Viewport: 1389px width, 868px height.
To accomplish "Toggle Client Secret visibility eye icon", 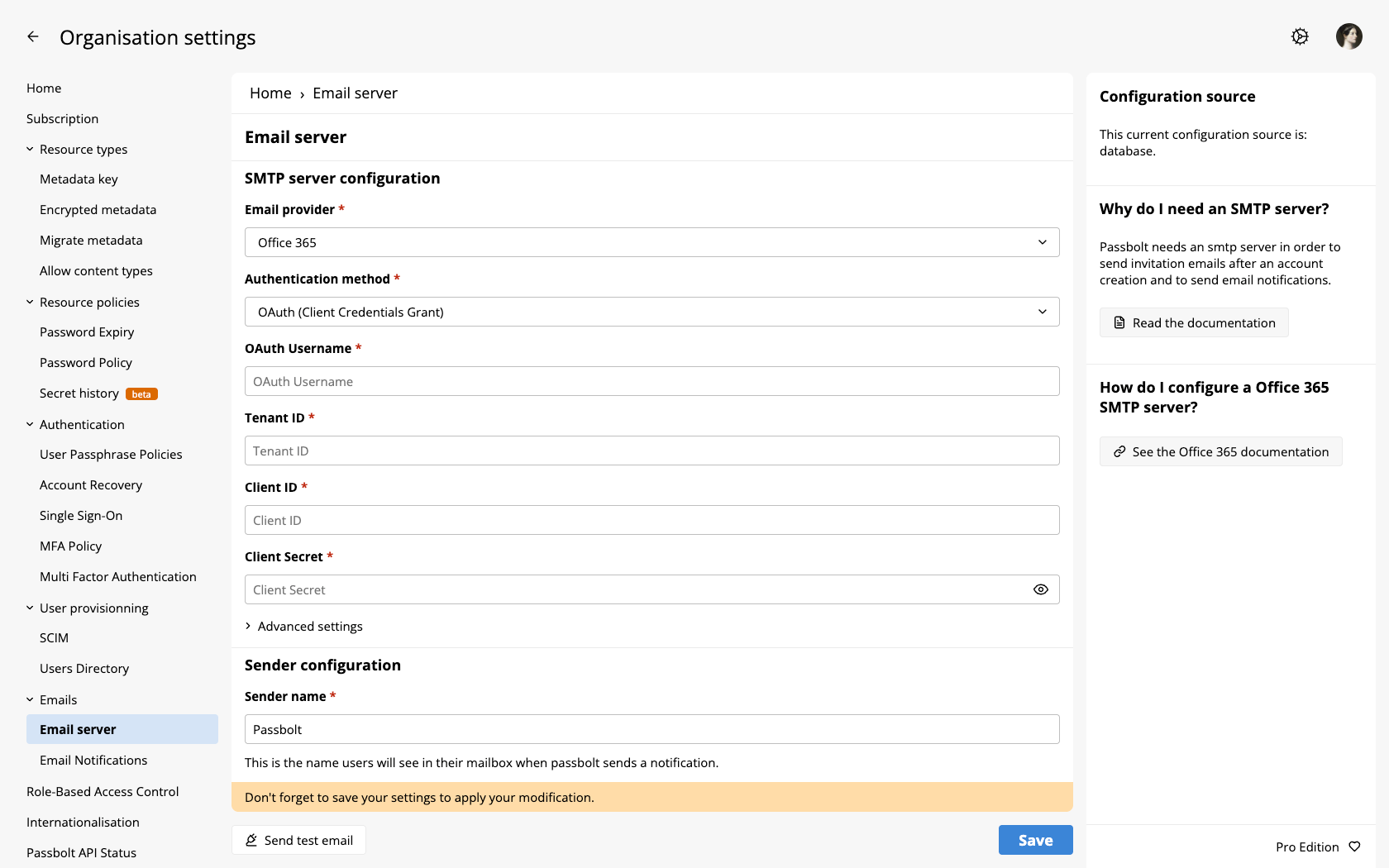I will 1041,589.
